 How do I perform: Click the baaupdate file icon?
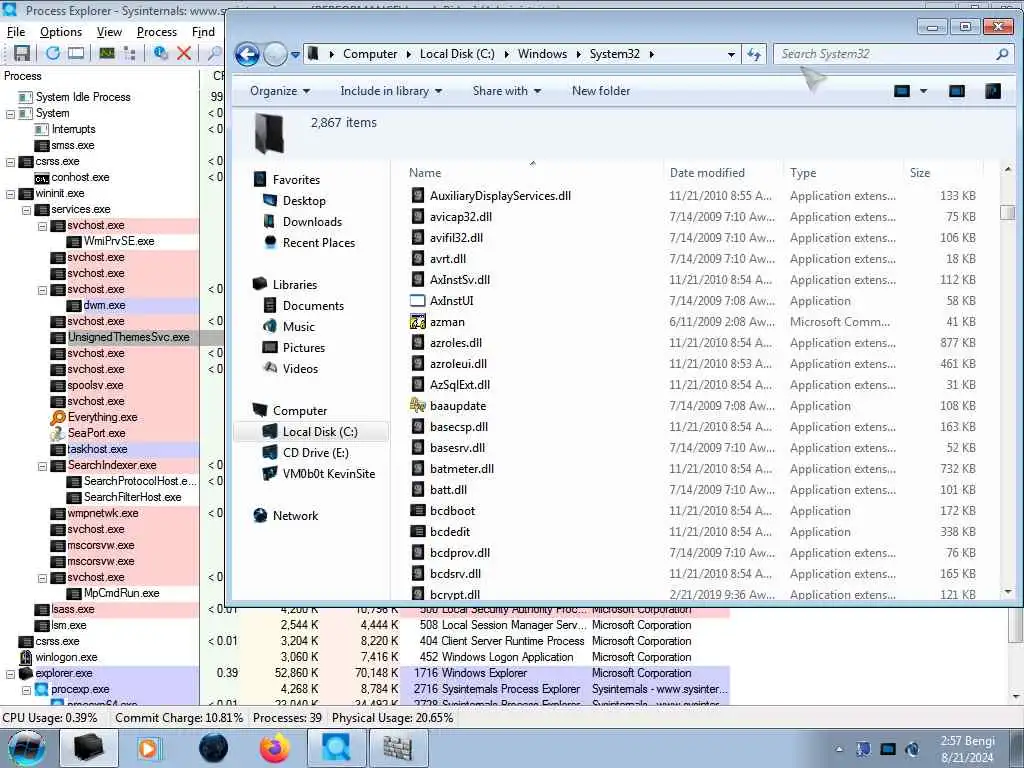417,406
